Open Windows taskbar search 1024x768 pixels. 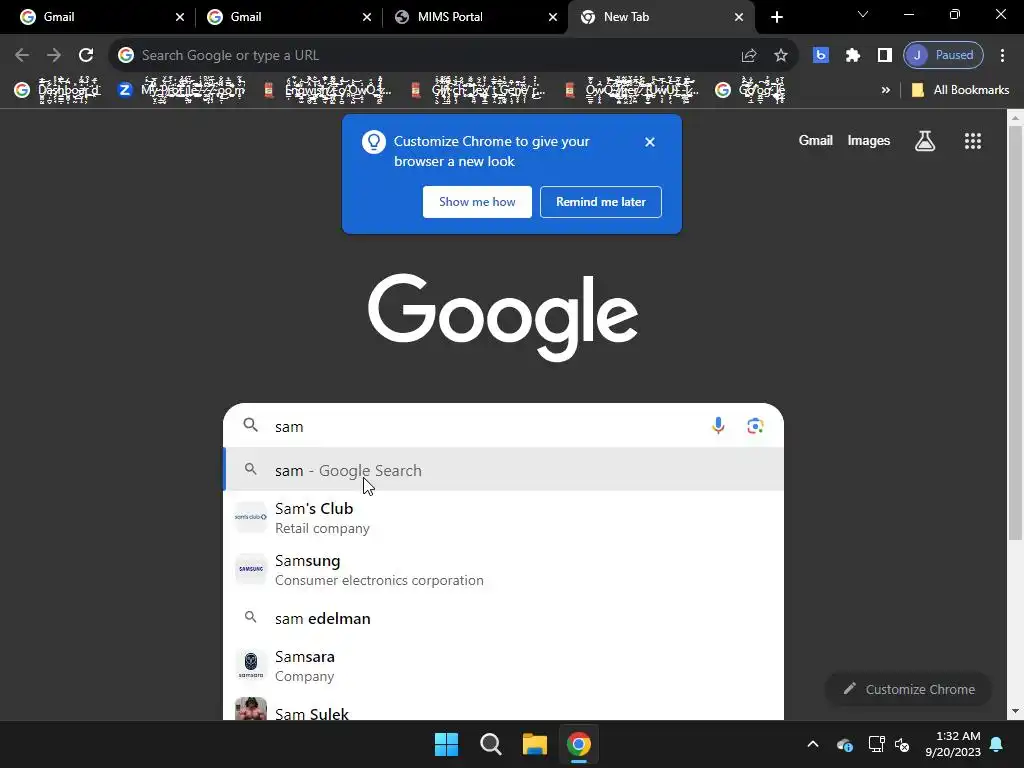490,744
